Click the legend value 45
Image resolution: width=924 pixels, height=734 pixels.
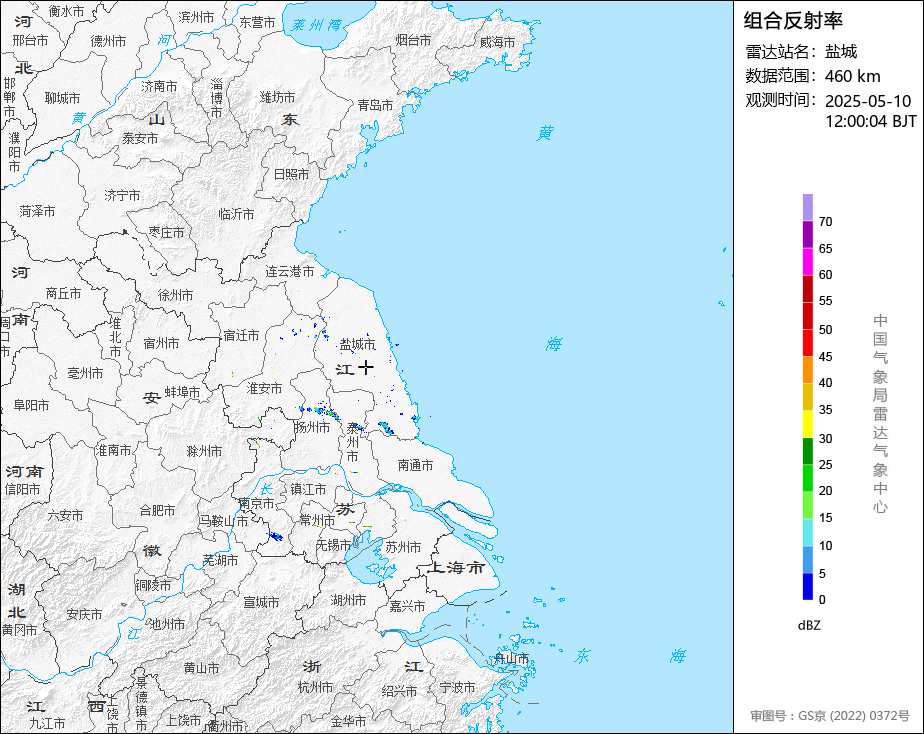pos(826,357)
